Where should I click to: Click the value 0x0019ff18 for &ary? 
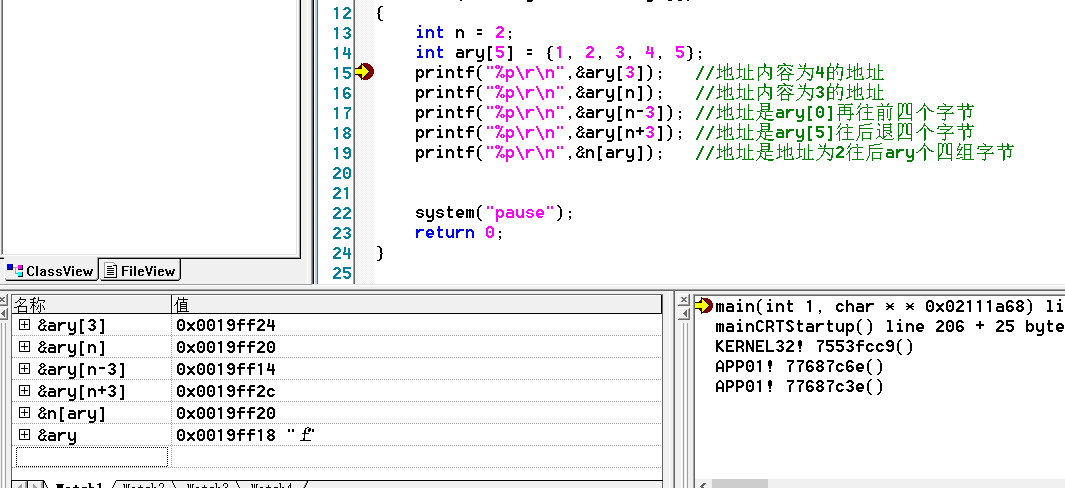(x=246, y=435)
